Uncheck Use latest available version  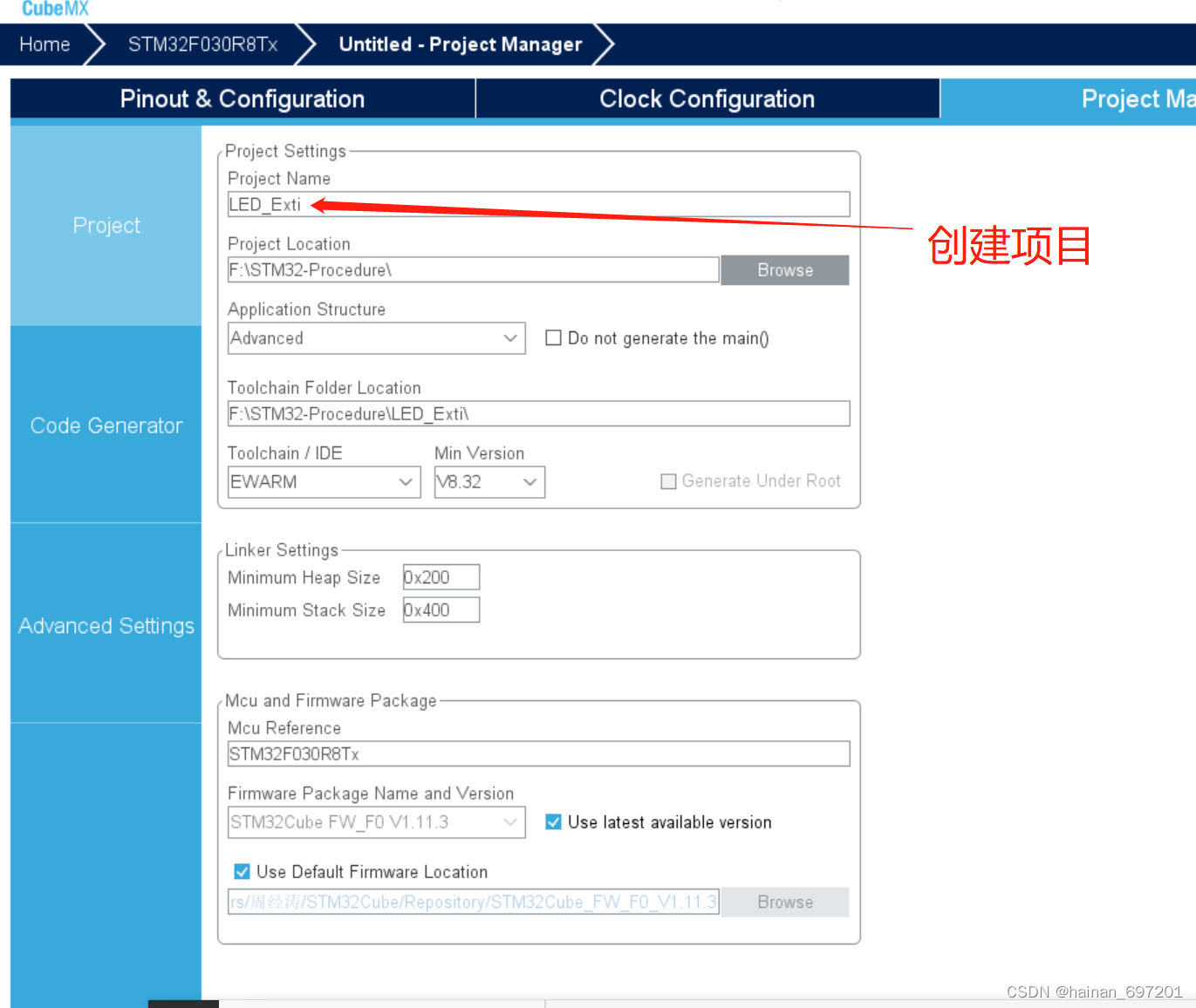[553, 821]
